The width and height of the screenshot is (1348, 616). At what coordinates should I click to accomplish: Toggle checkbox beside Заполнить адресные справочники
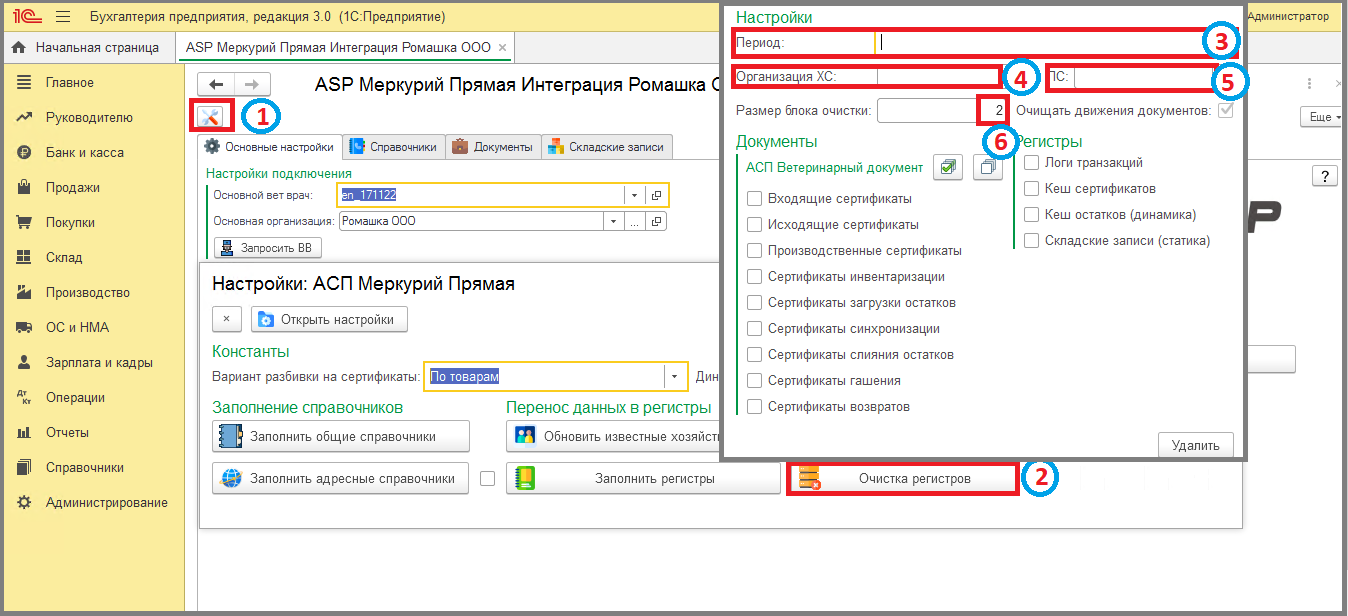point(488,478)
